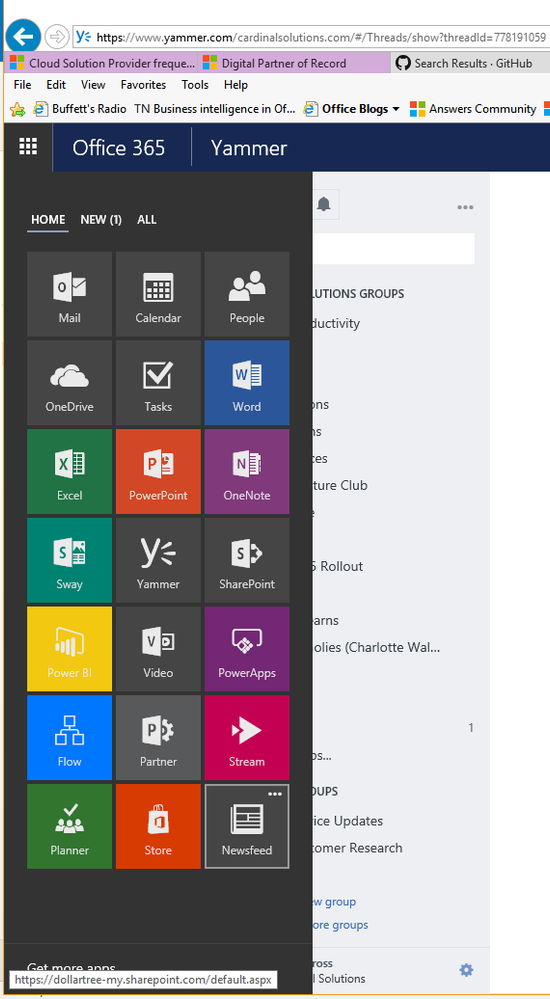Screen dimensions: 550x999
Task: Open the Partner tile
Action: click(158, 737)
